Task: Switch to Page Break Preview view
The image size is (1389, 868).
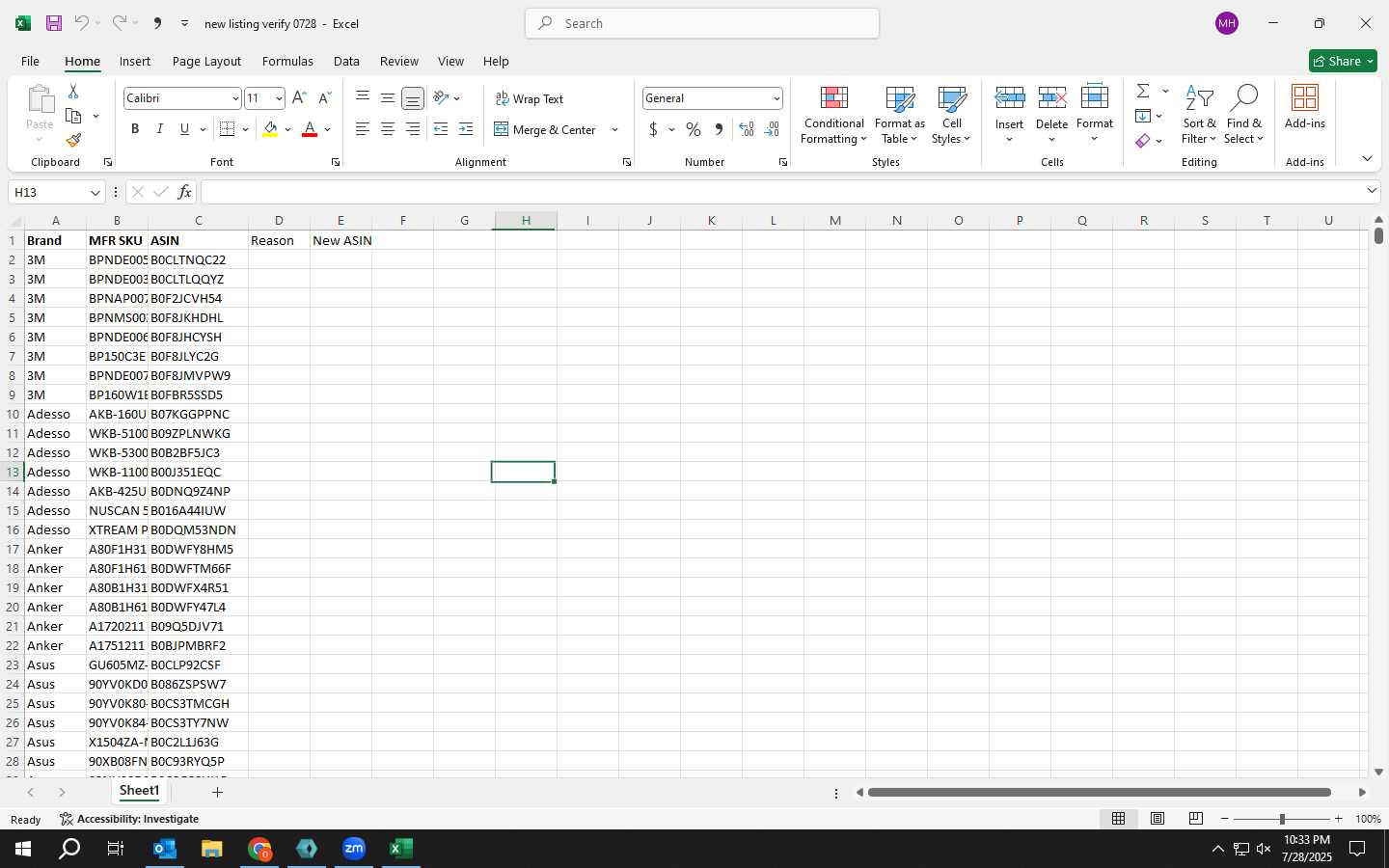Action: (1195, 819)
